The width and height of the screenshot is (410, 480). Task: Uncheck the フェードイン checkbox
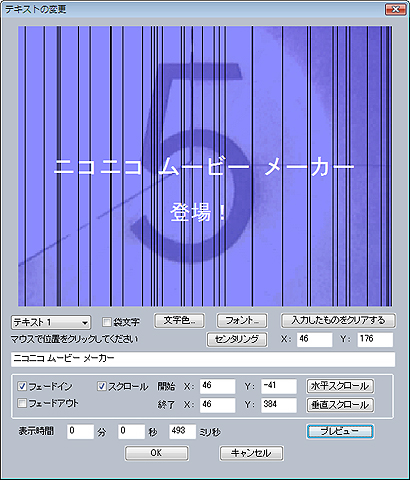pos(22,386)
